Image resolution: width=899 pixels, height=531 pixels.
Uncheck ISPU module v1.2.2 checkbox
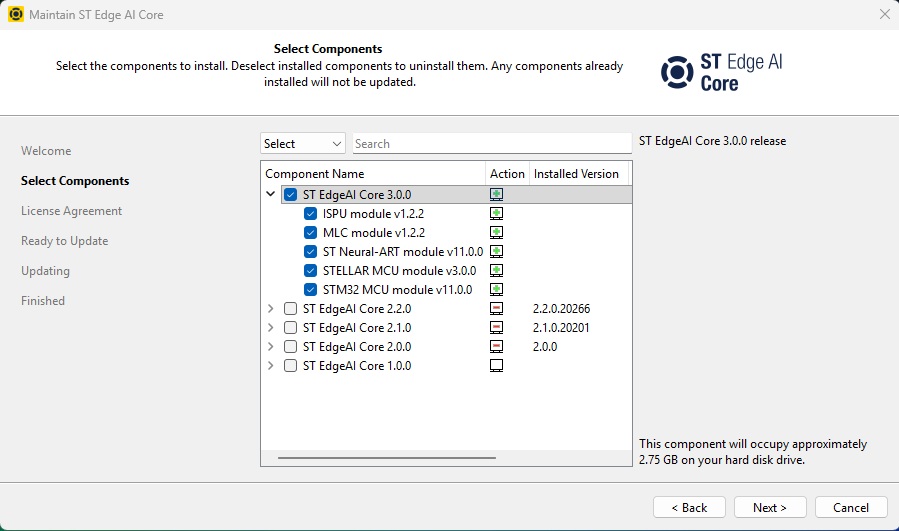click(310, 213)
